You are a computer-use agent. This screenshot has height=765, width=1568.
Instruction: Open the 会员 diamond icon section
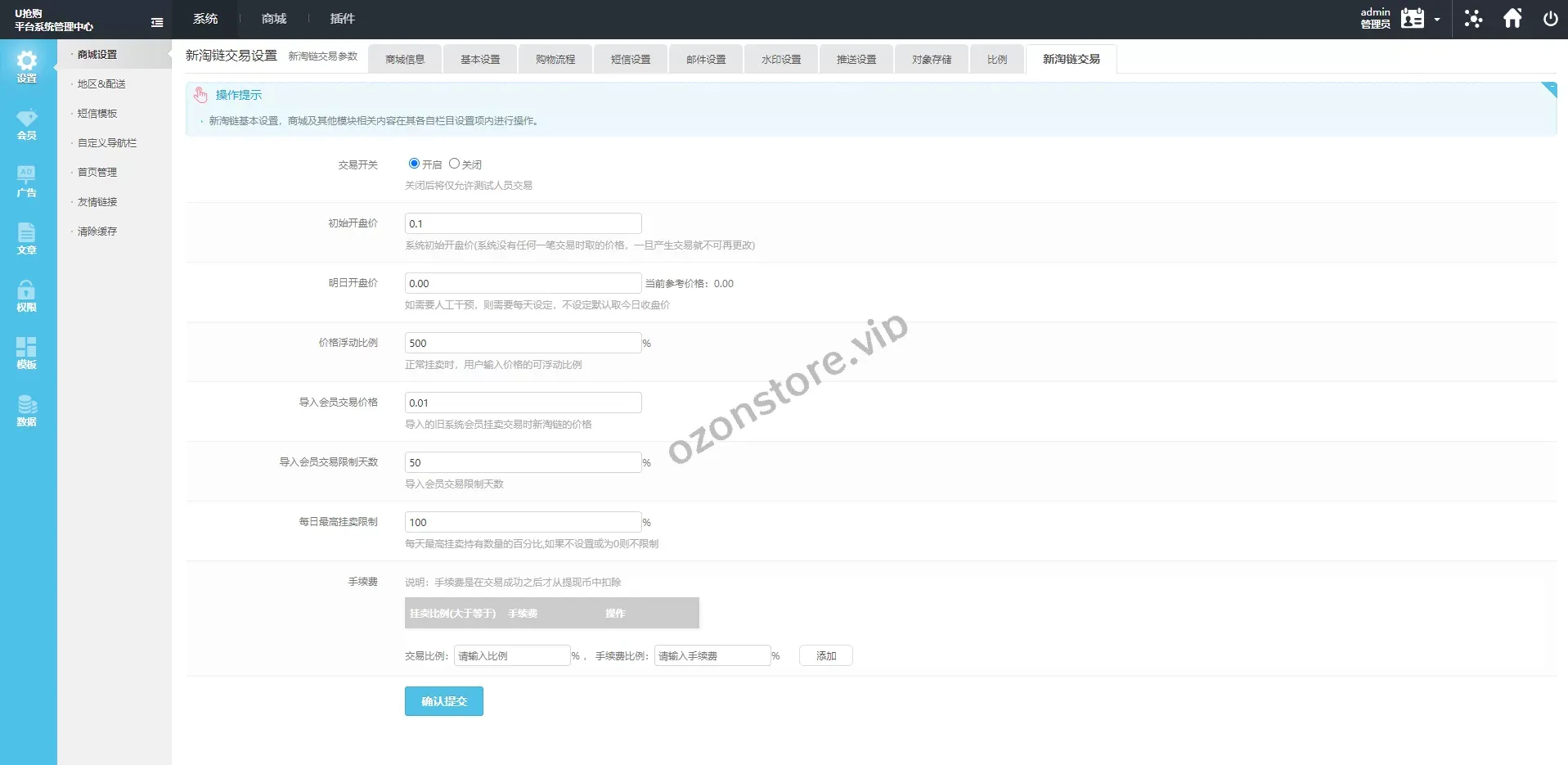coord(27,124)
